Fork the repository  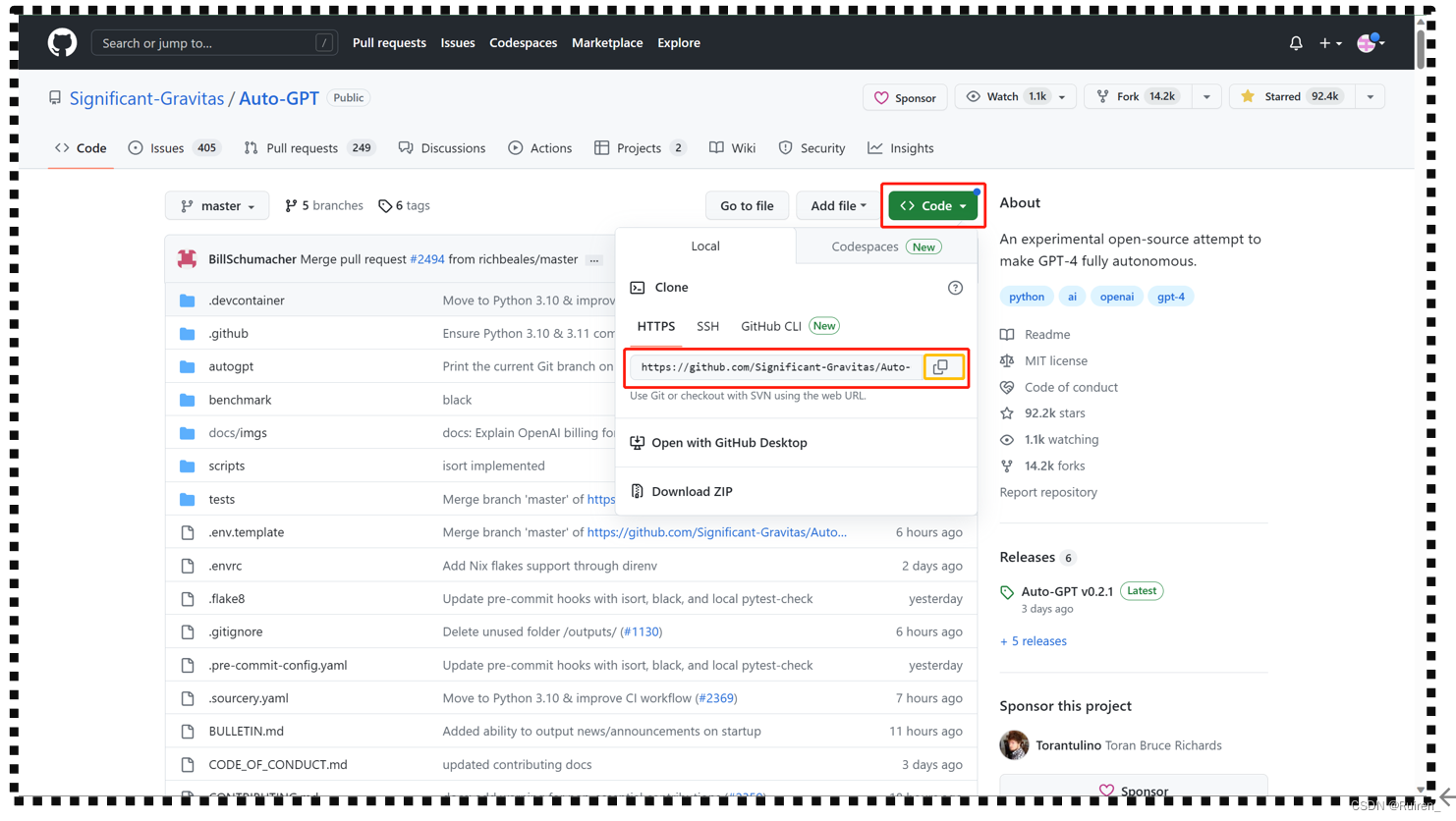[1138, 96]
